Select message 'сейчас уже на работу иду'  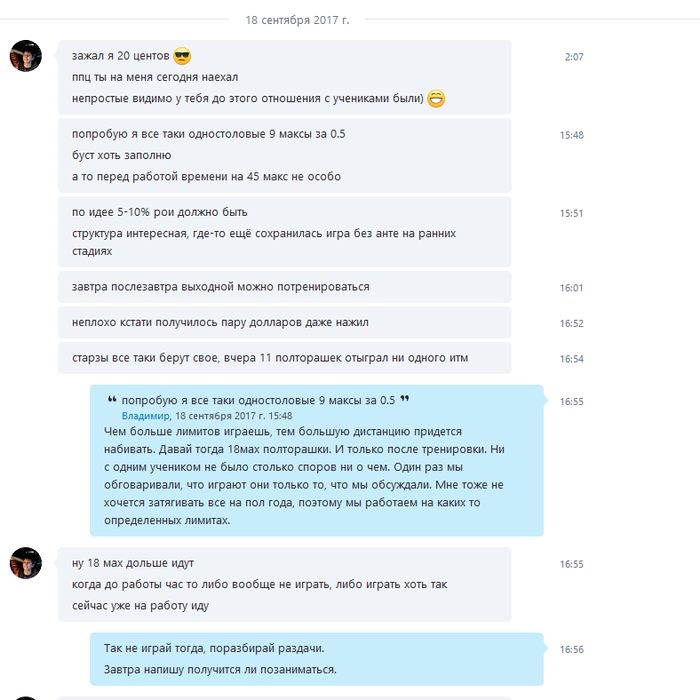(140, 606)
